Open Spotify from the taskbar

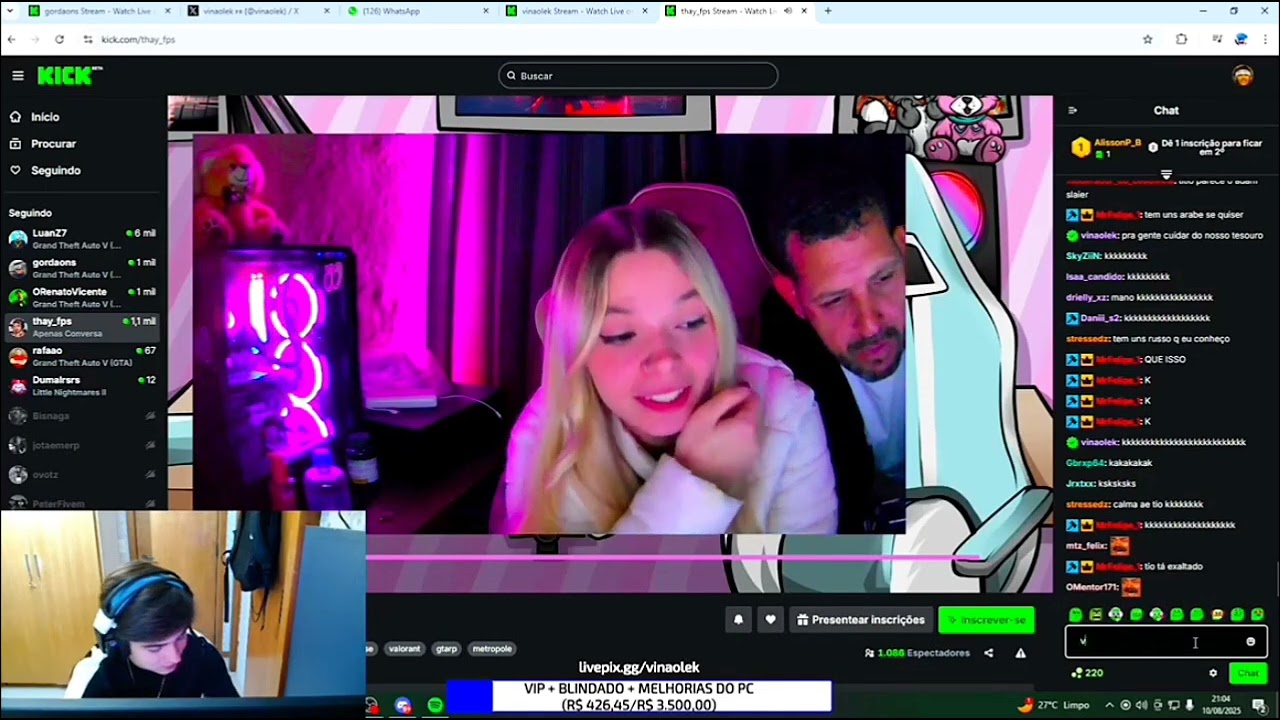[x=435, y=706]
